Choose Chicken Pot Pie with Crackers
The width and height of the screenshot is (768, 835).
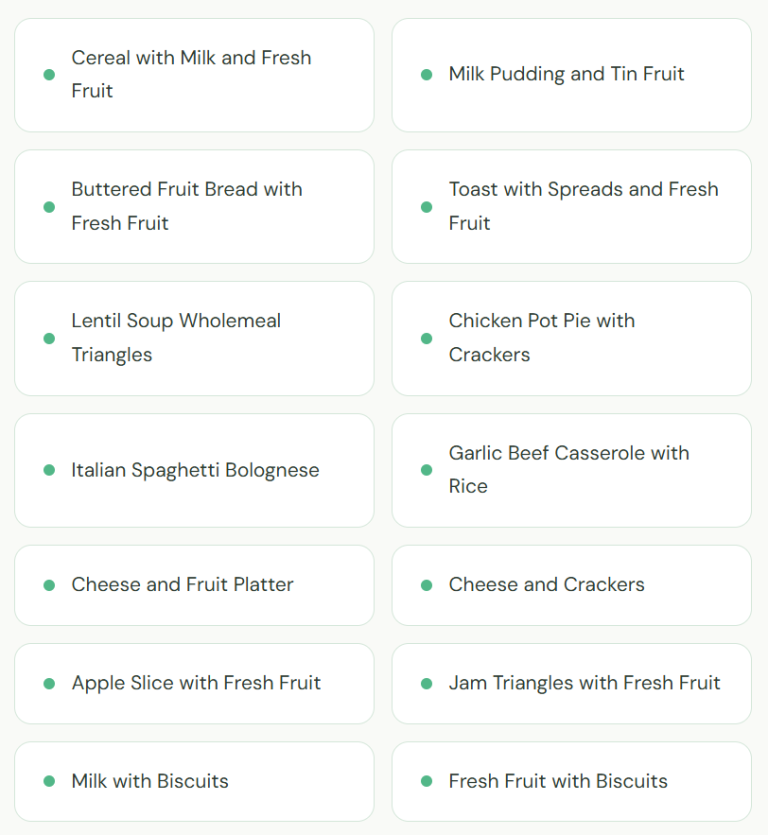pos(541,338)
